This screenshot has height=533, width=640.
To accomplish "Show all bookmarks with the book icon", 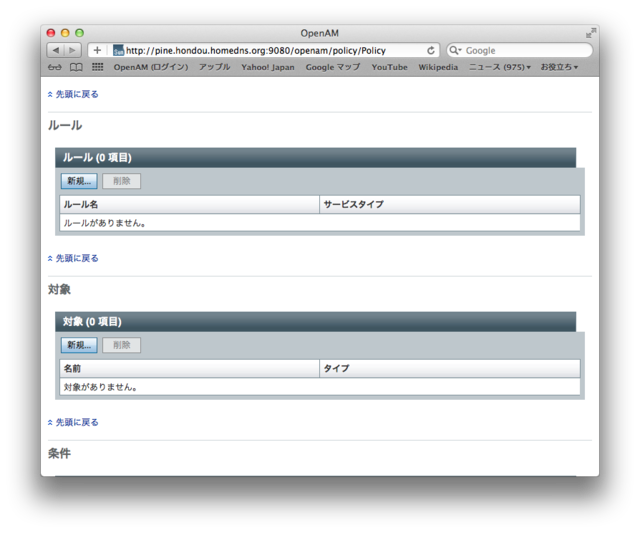I will 75,67.
